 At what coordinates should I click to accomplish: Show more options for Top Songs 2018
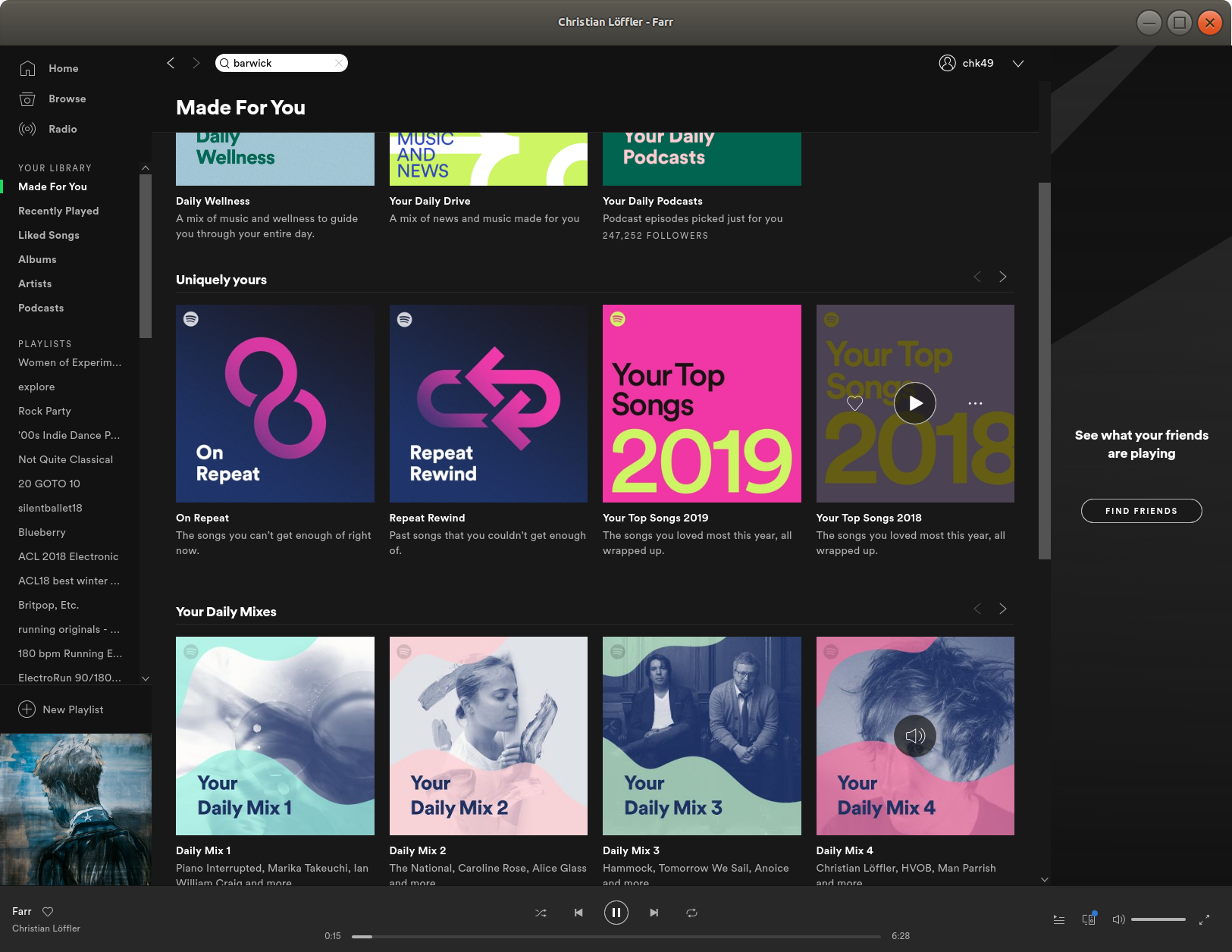click(975, 403)
